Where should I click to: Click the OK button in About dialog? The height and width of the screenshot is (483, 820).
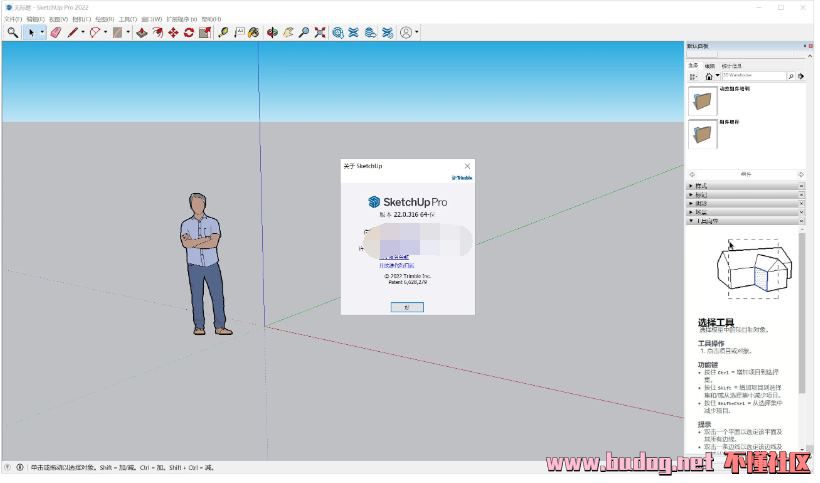pyautogui.click(x=409, y=309)
